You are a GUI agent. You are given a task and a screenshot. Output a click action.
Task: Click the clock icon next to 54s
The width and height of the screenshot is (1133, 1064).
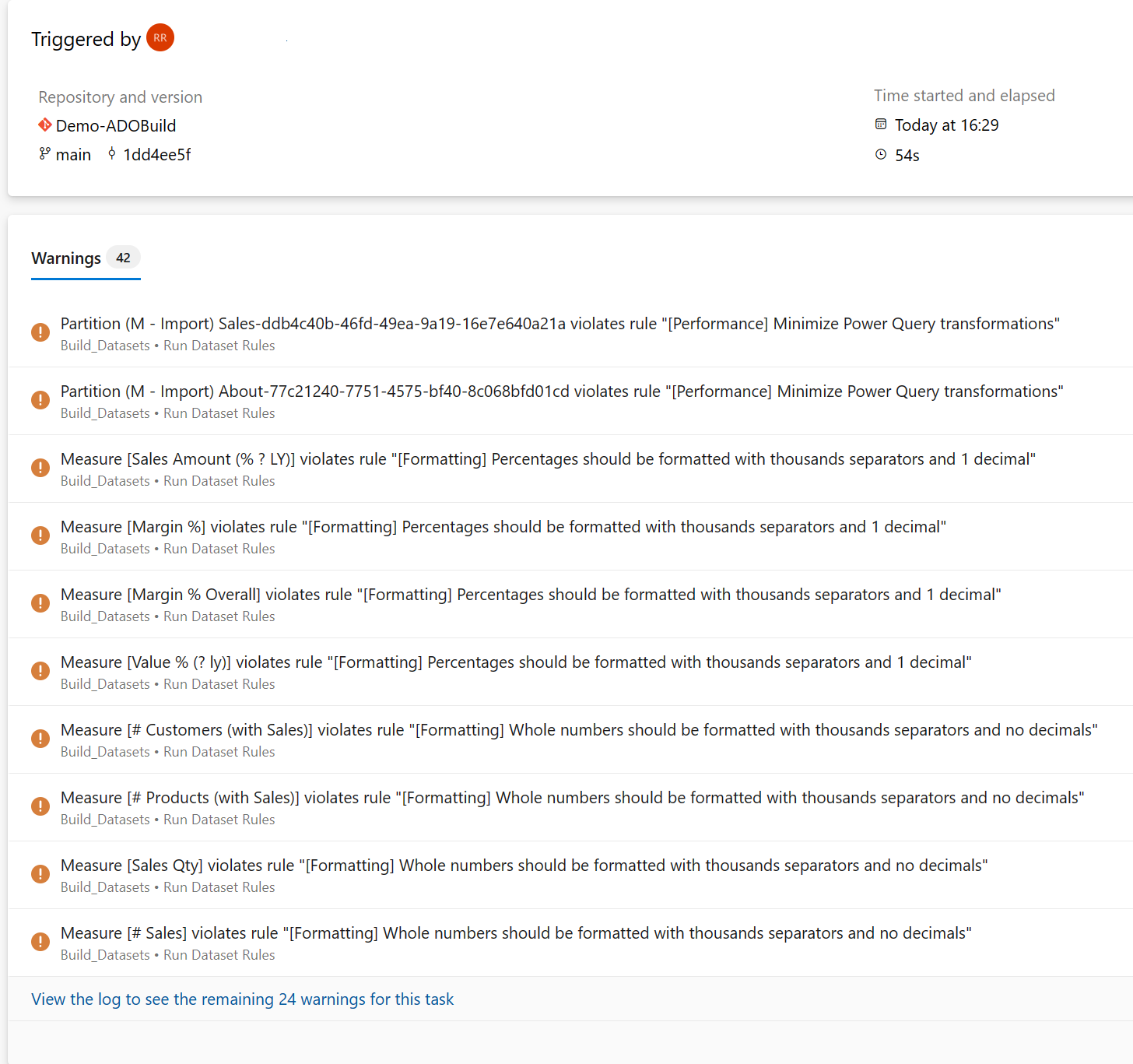click(x=881, y=155)
